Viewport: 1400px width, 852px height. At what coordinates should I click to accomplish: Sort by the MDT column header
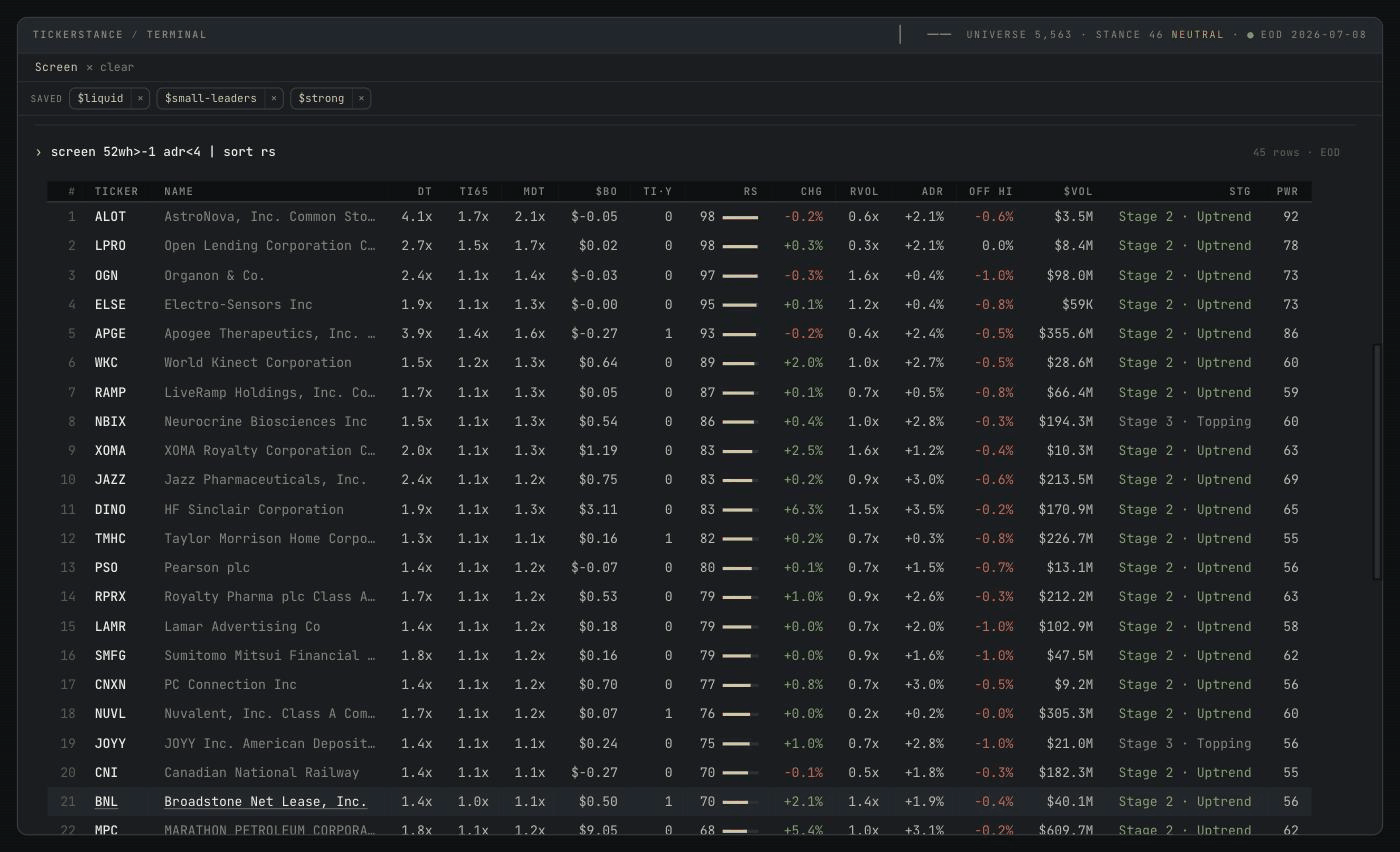534,191
